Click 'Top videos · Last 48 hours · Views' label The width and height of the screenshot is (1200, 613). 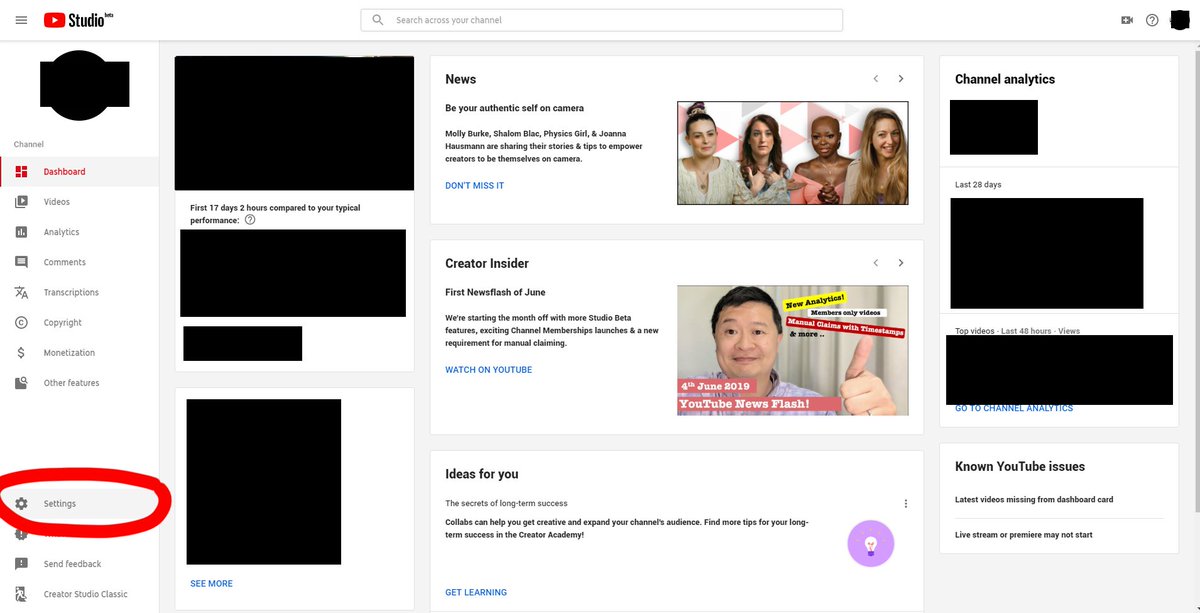(1017, 331)
